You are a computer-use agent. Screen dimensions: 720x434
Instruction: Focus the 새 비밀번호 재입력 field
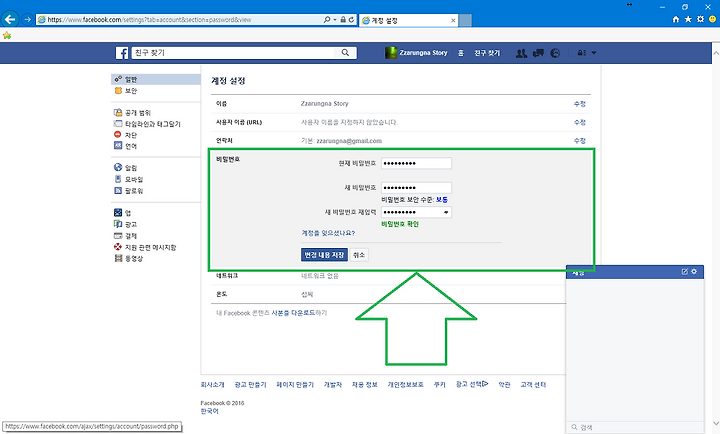point(416,212)
